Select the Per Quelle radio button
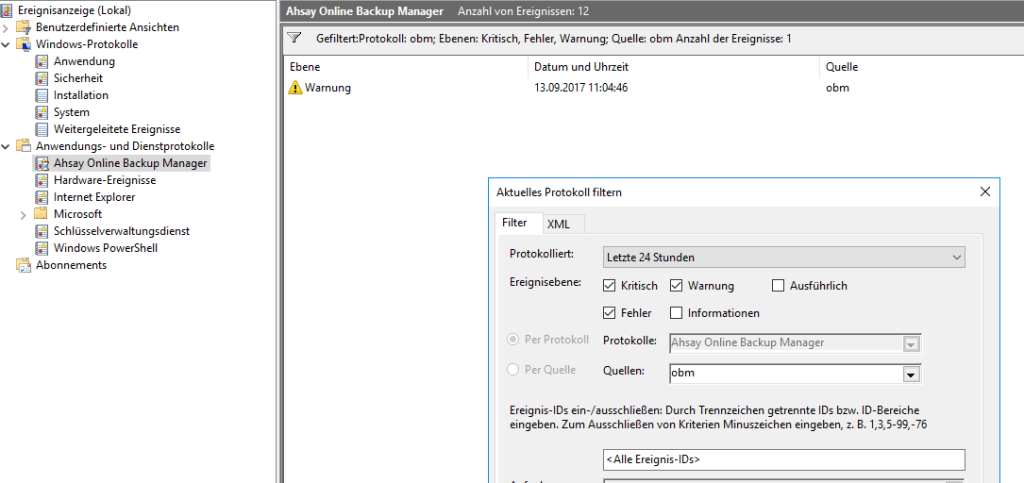Image resolution: width=1024 pixels, height=483 pixels. (513, 369)
